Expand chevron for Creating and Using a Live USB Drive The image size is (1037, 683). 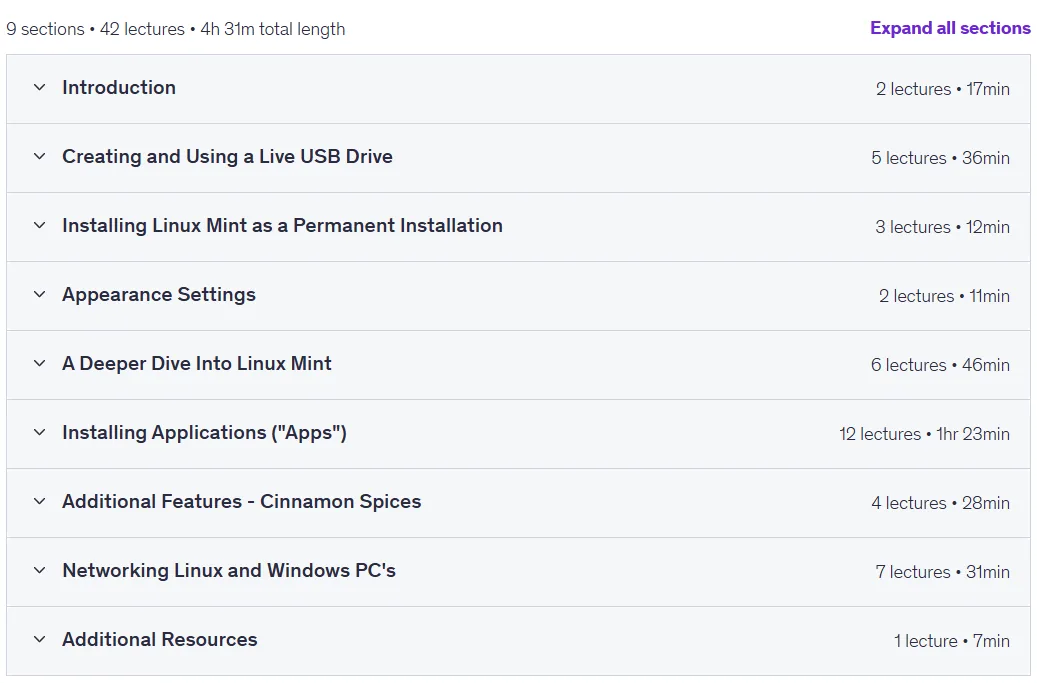(x=40, y=156)
